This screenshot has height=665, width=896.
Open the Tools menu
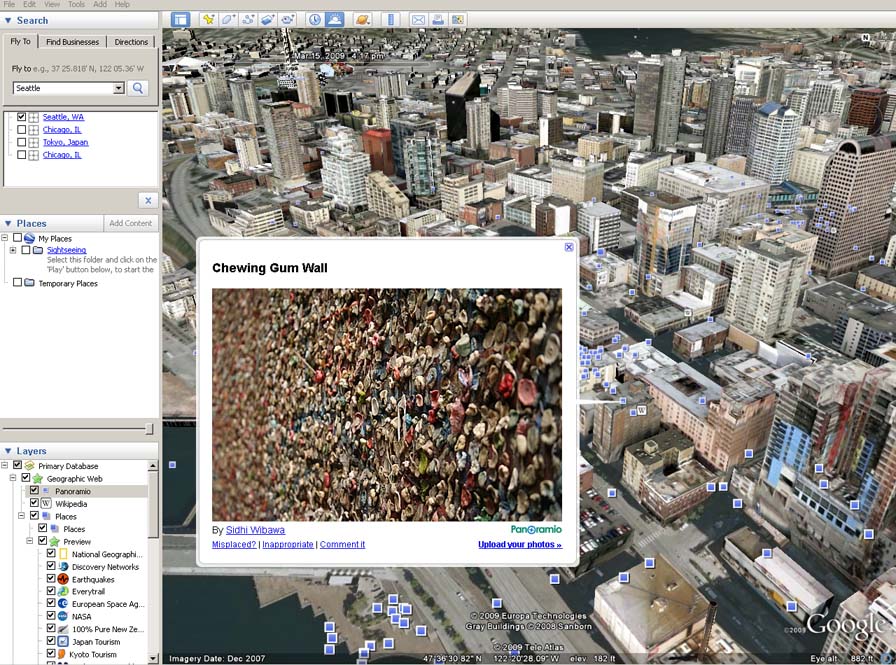tap(76, 4)
